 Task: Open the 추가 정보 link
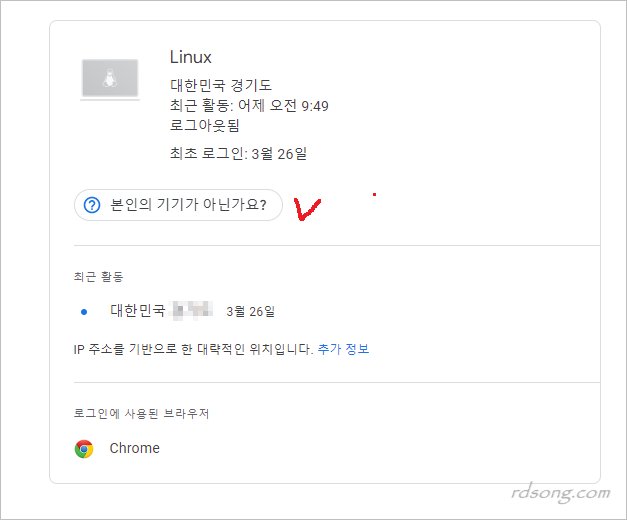[343, 349]
